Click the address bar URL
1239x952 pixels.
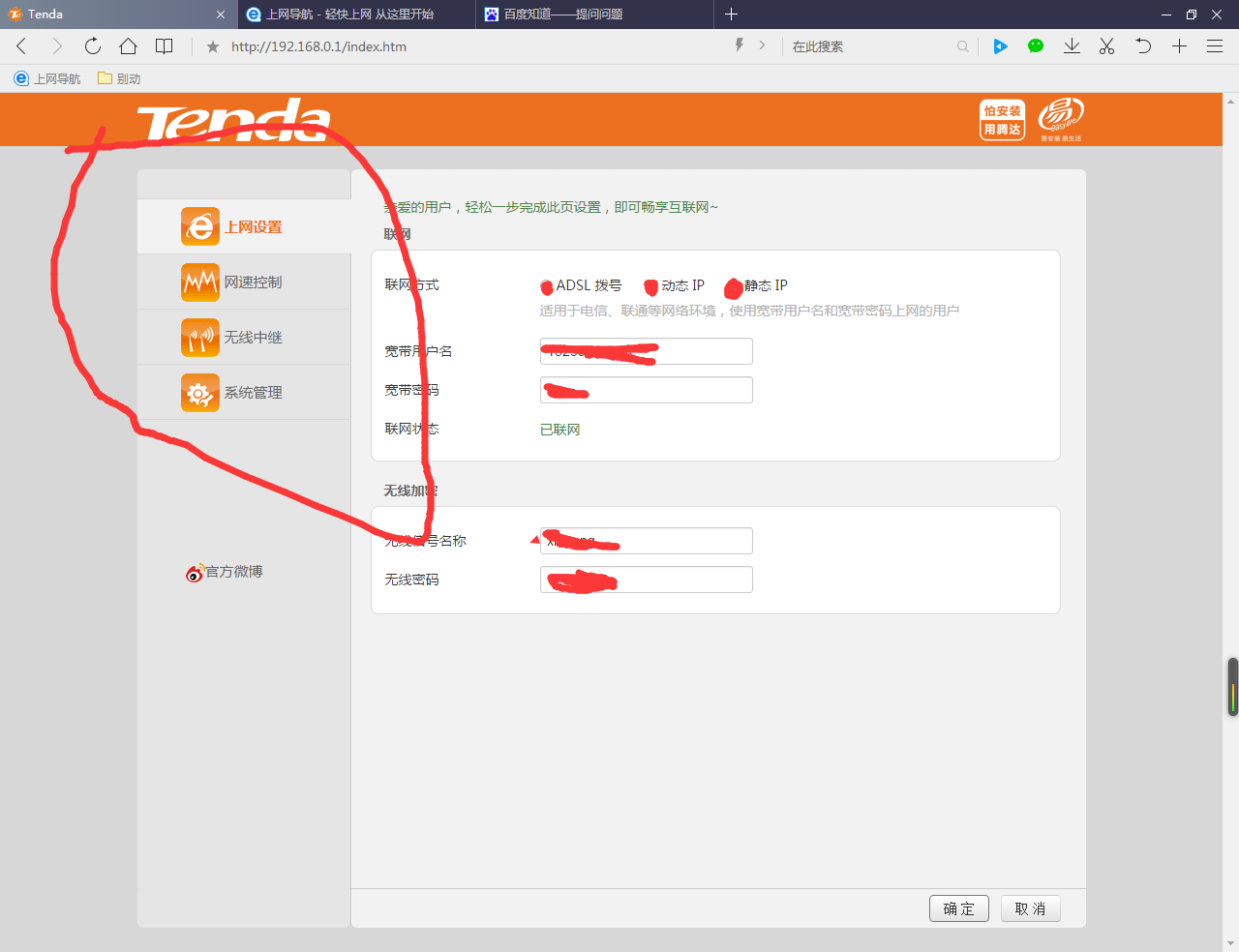(x=318, y=46)
